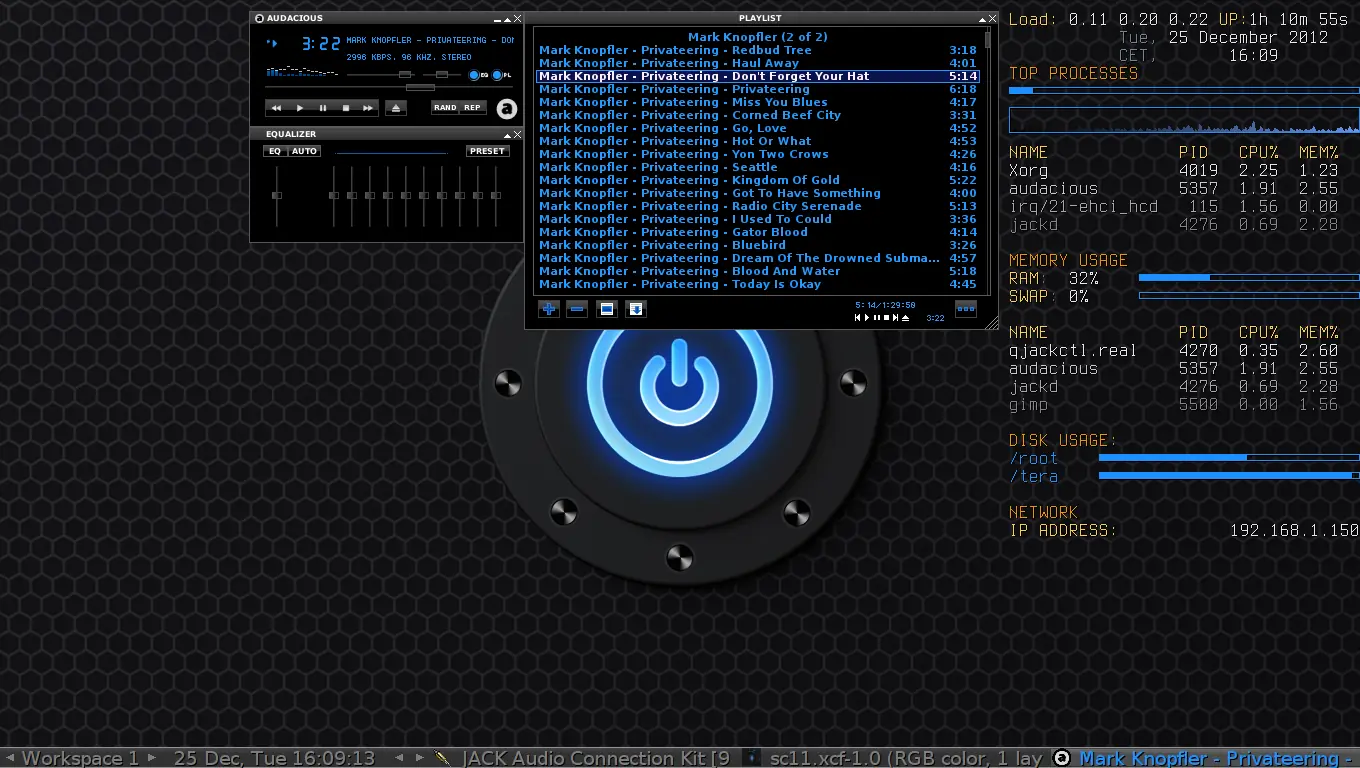Select the track 'Radio City Serenade'

tap(757, 206)
